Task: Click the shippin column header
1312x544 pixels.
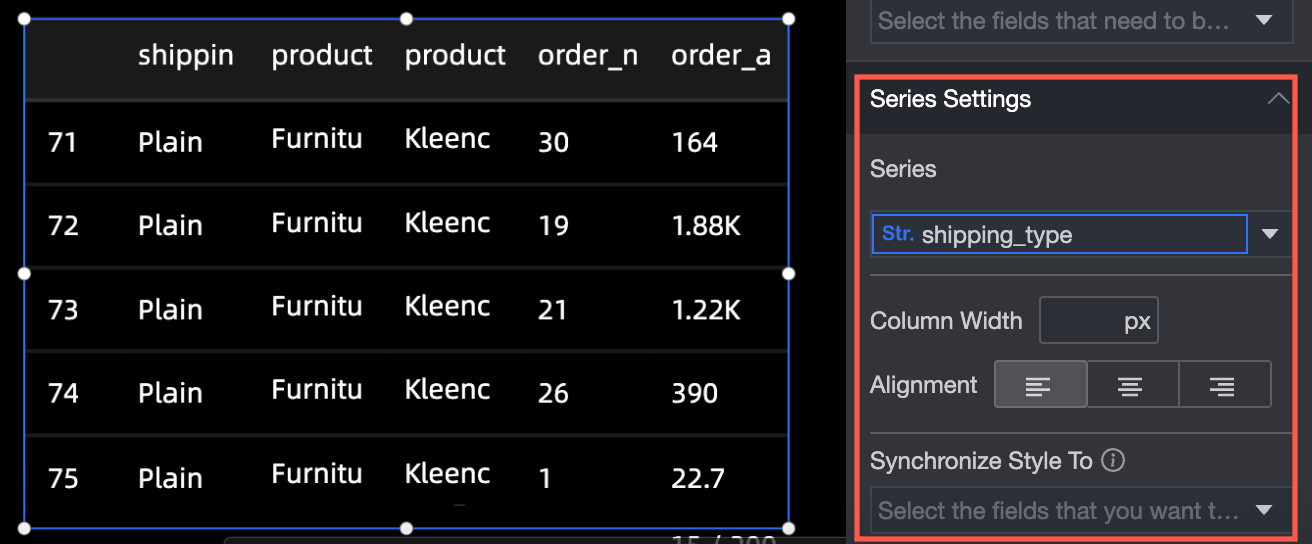Action: click(x=185, y=56)
